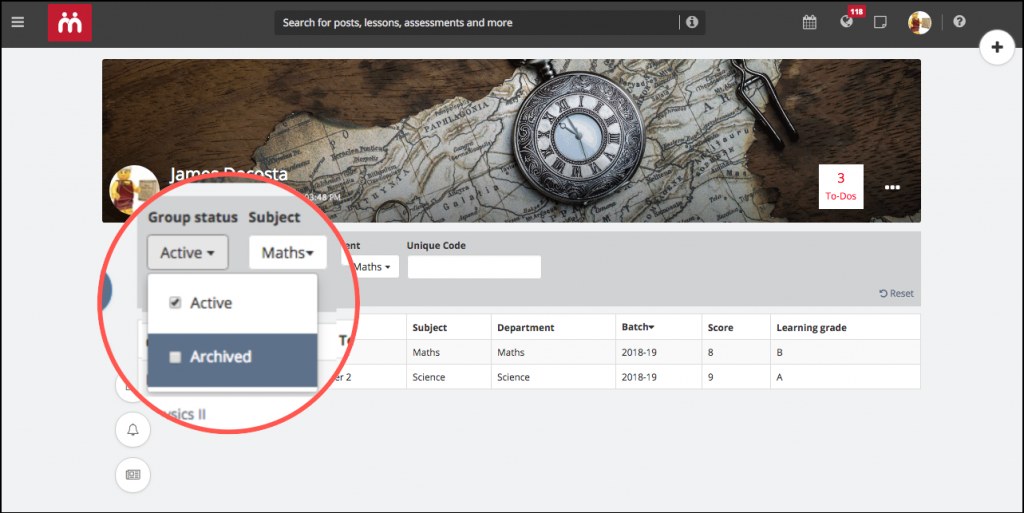Click the red home logo icon
This screenshot has width=1024, height=513.
[x=70, y=23]
